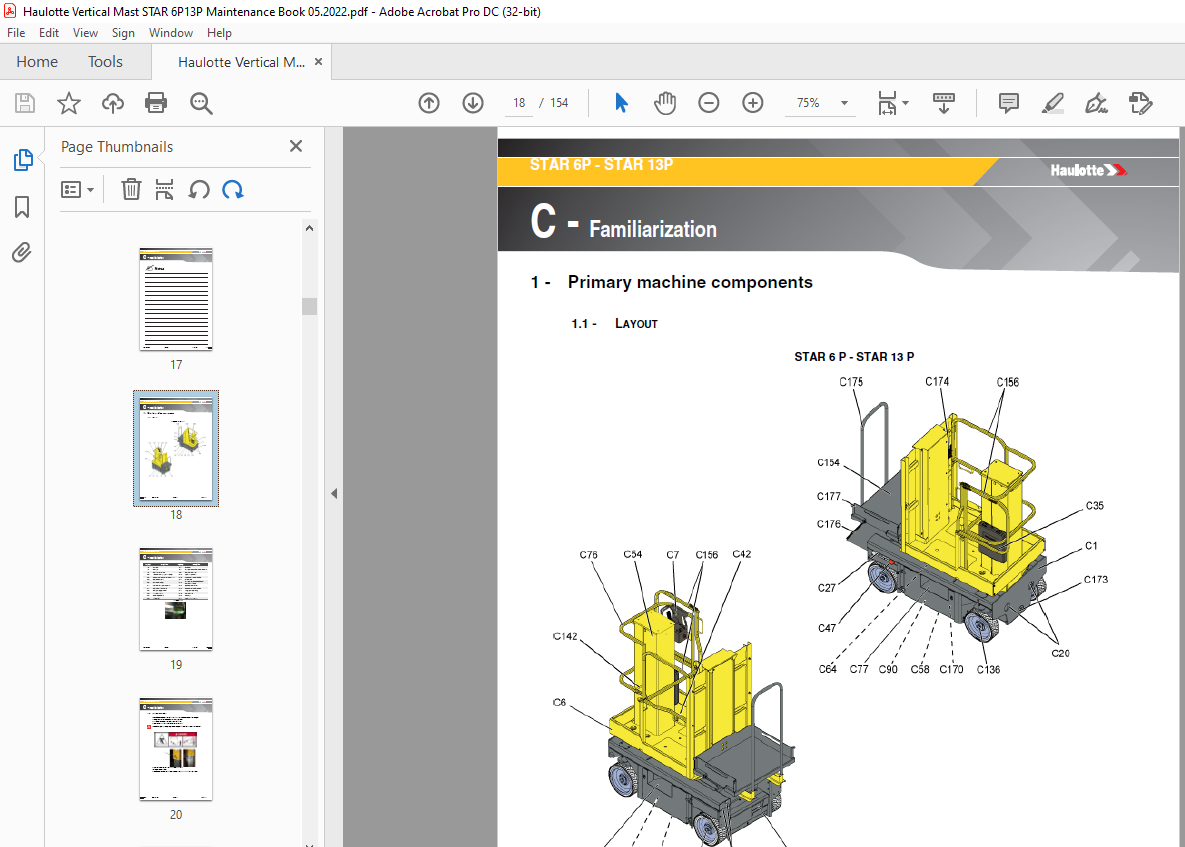Click the C174 label in diagram
Image resolution: width=1185 pixels, height=847 pixels.
pos(937,382)
